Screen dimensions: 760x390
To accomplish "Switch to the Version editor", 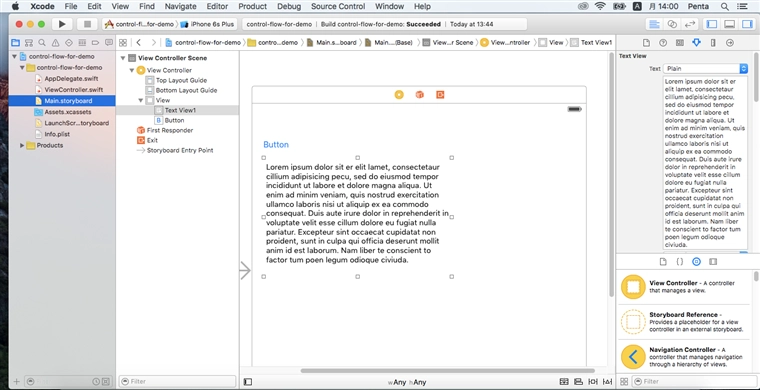I will click(x=689, y=24).
